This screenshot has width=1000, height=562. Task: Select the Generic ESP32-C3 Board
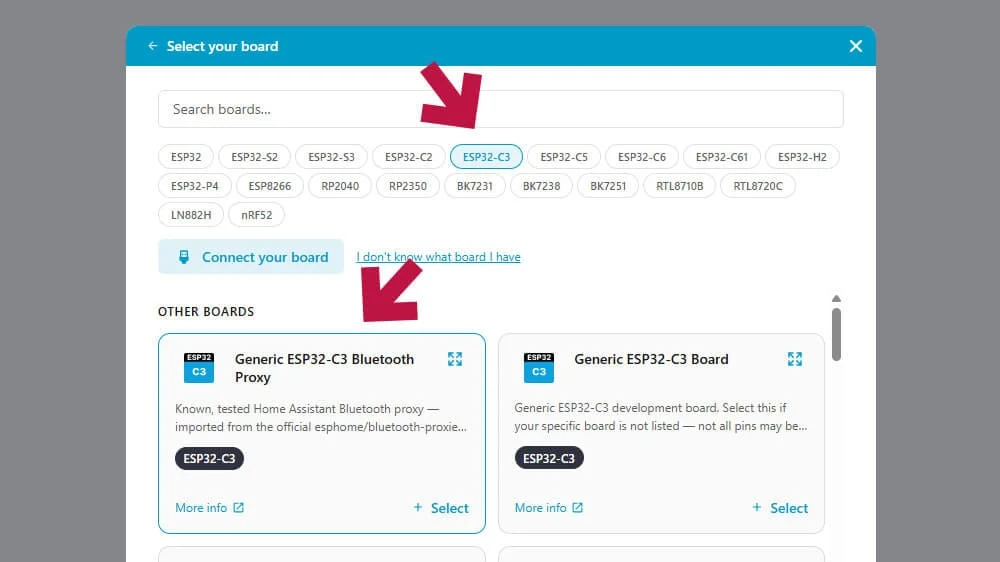[780, 508]
